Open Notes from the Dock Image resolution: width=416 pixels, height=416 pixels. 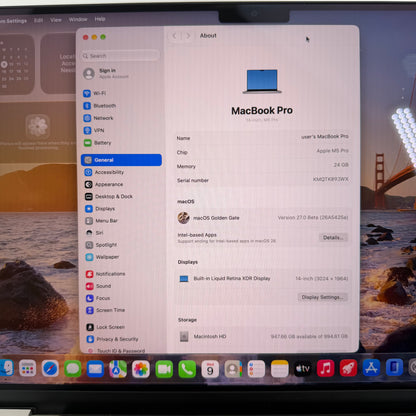pos(280,369)
